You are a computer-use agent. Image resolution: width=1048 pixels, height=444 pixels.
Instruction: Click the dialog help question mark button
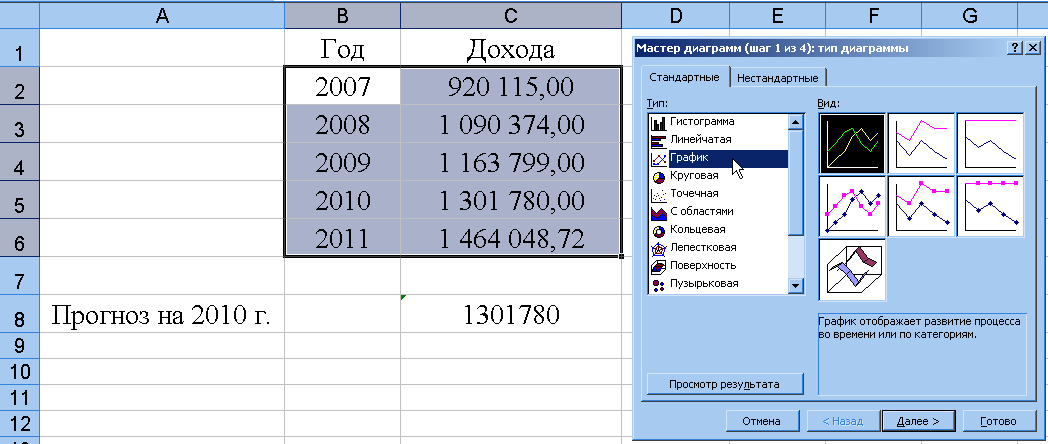1015,47
